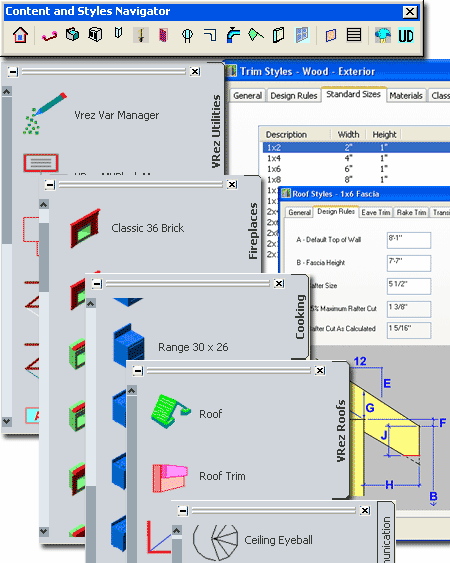This screenshot has height=563, width=450.
Task: Click the Default Top of Wall field
Action: pos(409,240)
